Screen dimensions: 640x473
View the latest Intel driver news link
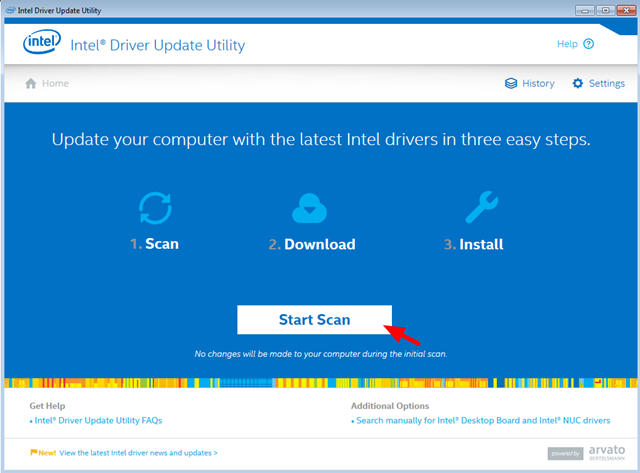point(138,453)
